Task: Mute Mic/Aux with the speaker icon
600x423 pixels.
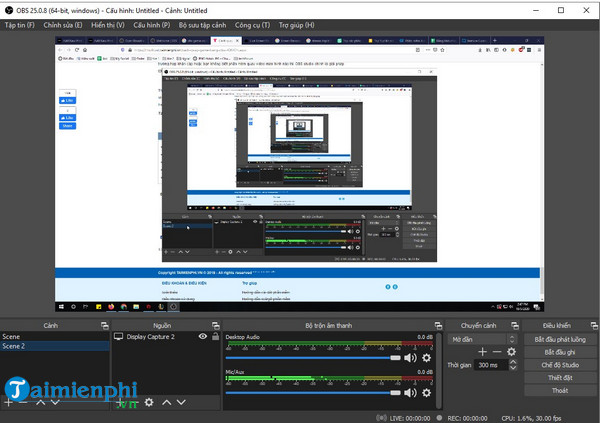Action: (410, 393)
